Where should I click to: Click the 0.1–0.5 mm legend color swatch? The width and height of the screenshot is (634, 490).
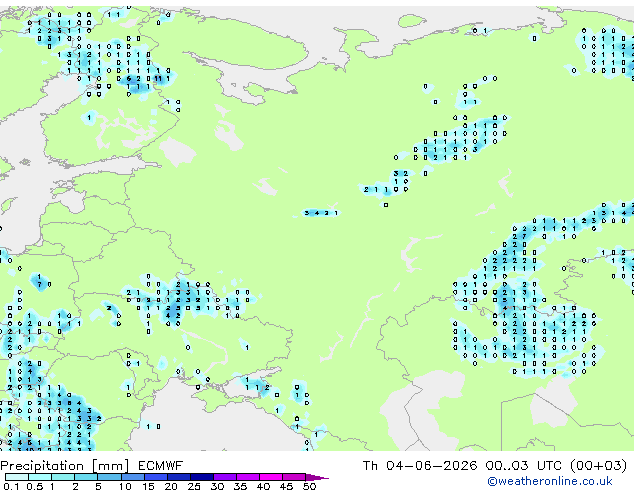click(x=17, y=477)
